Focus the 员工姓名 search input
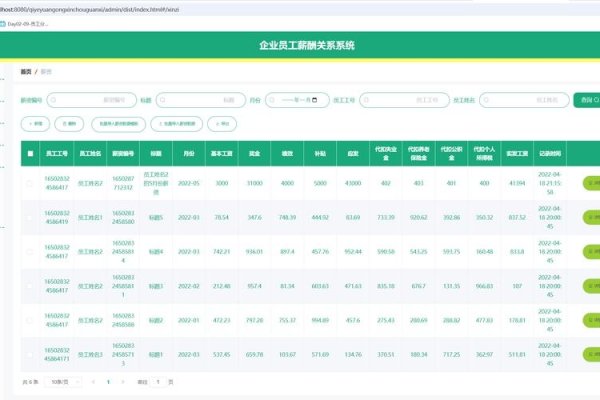The height and width of the screenshot is (400, 600). point(524,100)
